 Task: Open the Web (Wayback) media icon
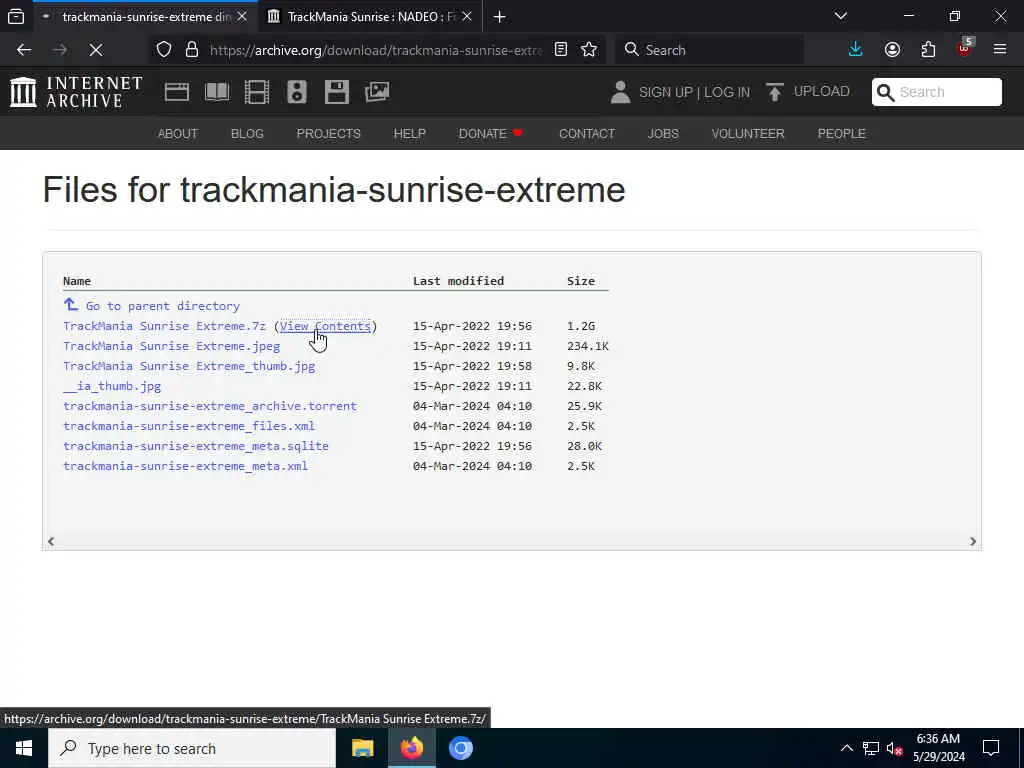177,92
